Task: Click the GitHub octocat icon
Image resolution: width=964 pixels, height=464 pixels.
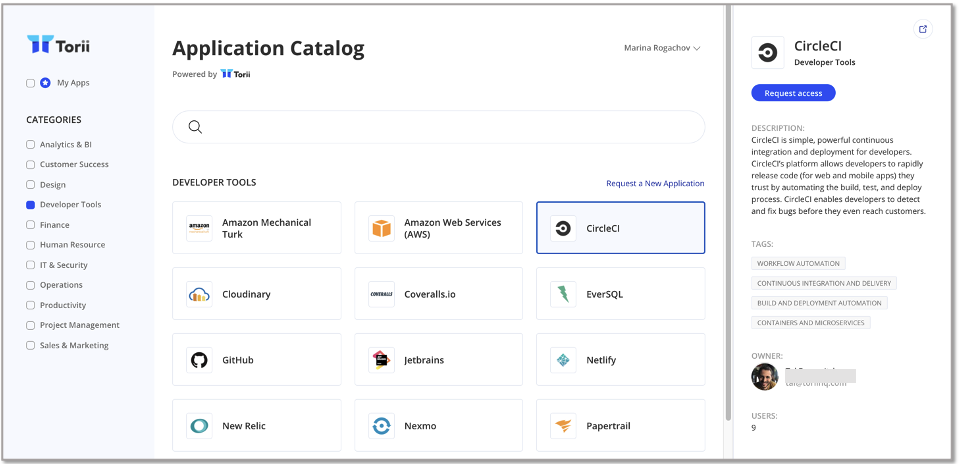Action: 199,360
